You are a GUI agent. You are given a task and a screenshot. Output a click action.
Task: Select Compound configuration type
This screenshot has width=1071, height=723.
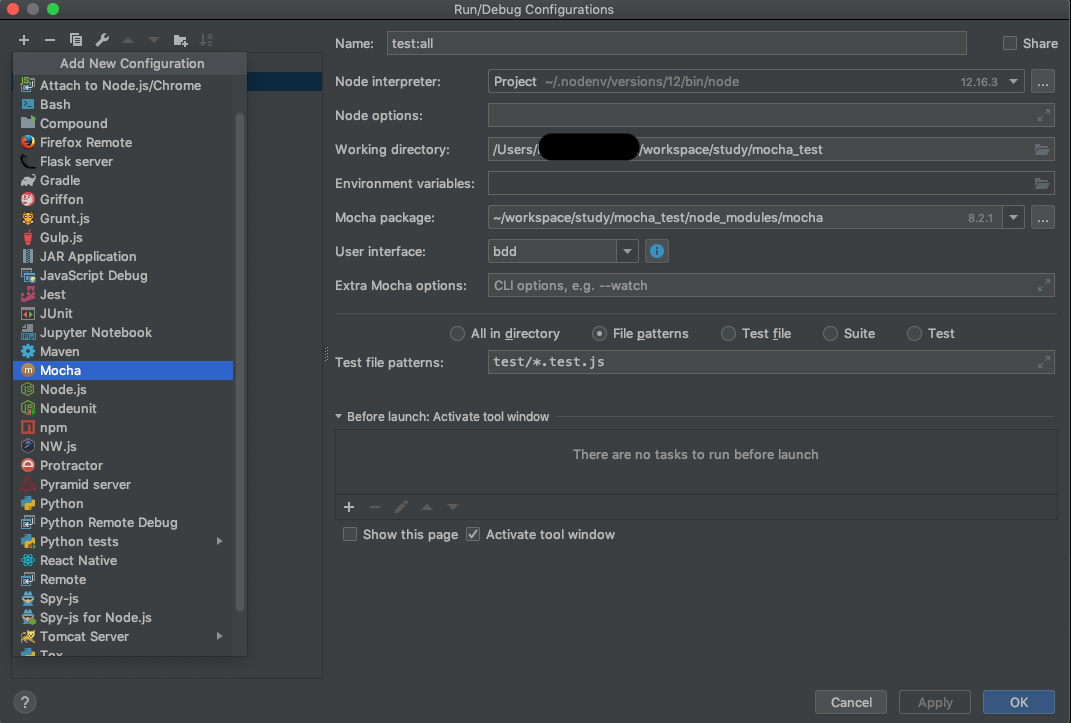123,124
